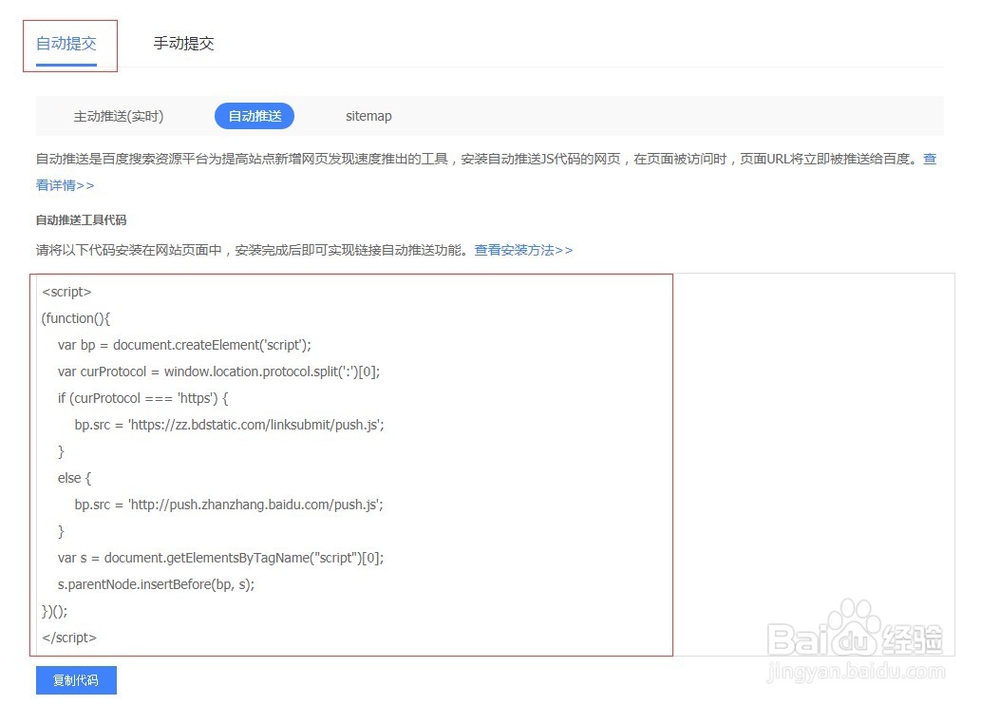Click the (function(){ code line
1000x705 pixels.
tap(76, 318)
